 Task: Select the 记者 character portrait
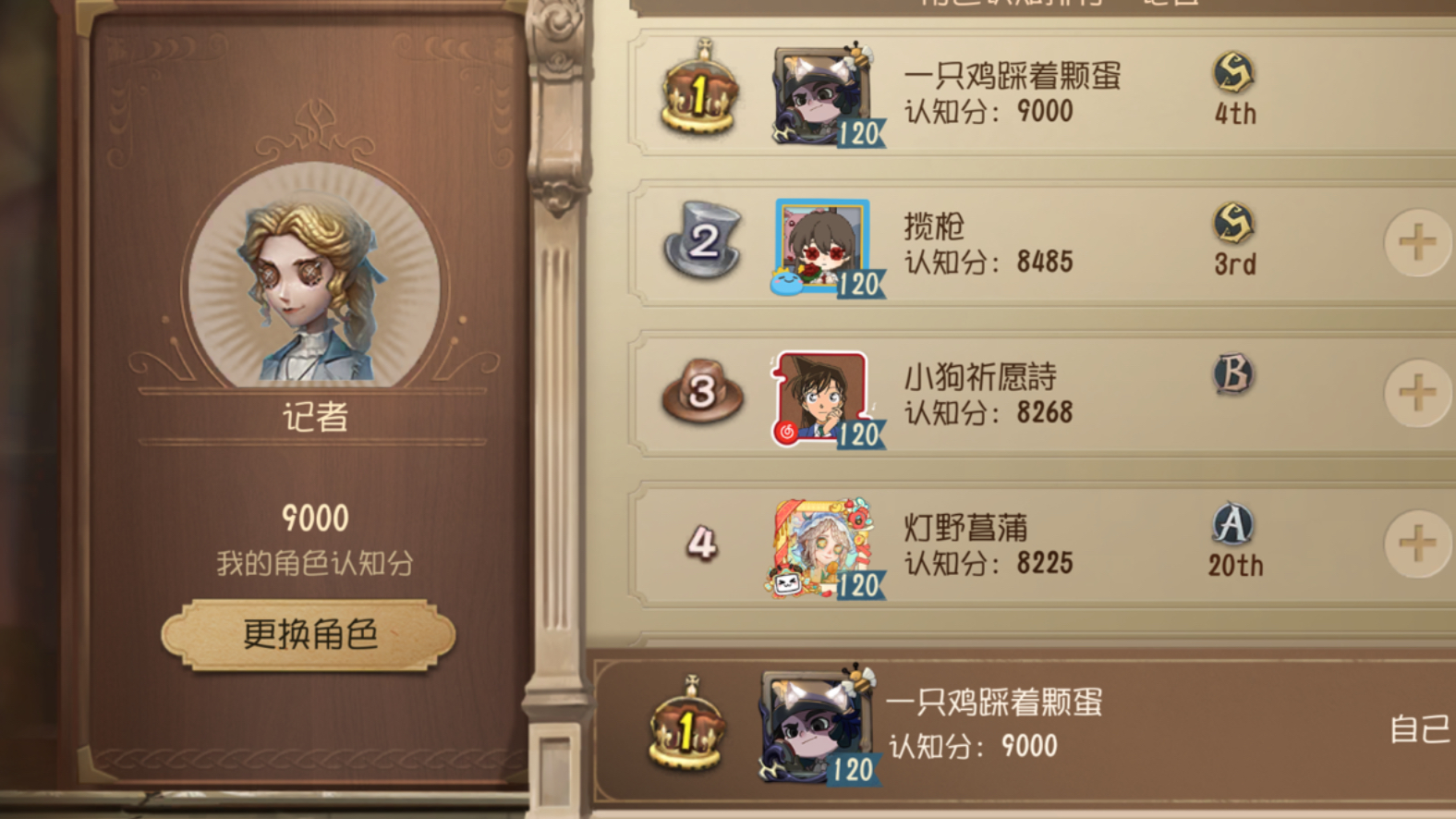coord(314,278)
